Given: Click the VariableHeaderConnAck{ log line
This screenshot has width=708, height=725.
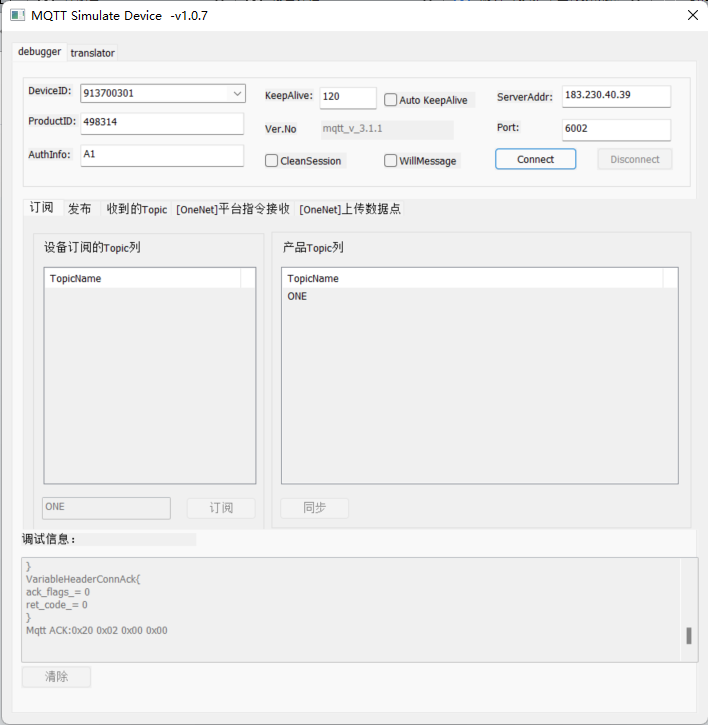Looking at the screenshot, I should [83, 579].
